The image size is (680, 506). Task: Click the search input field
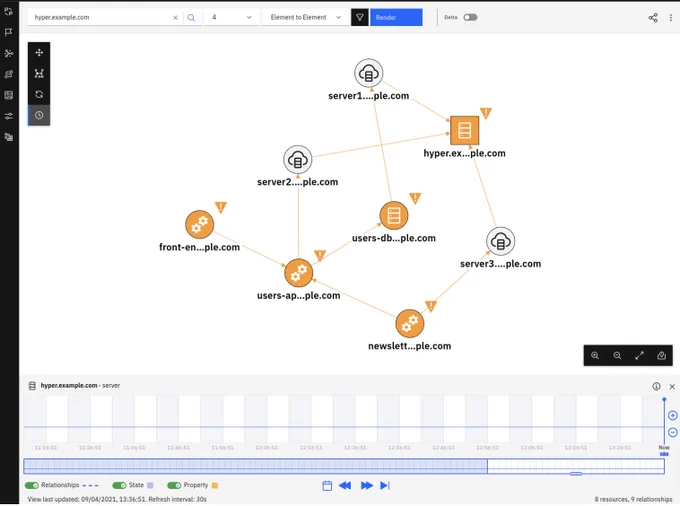click(100, 17)
